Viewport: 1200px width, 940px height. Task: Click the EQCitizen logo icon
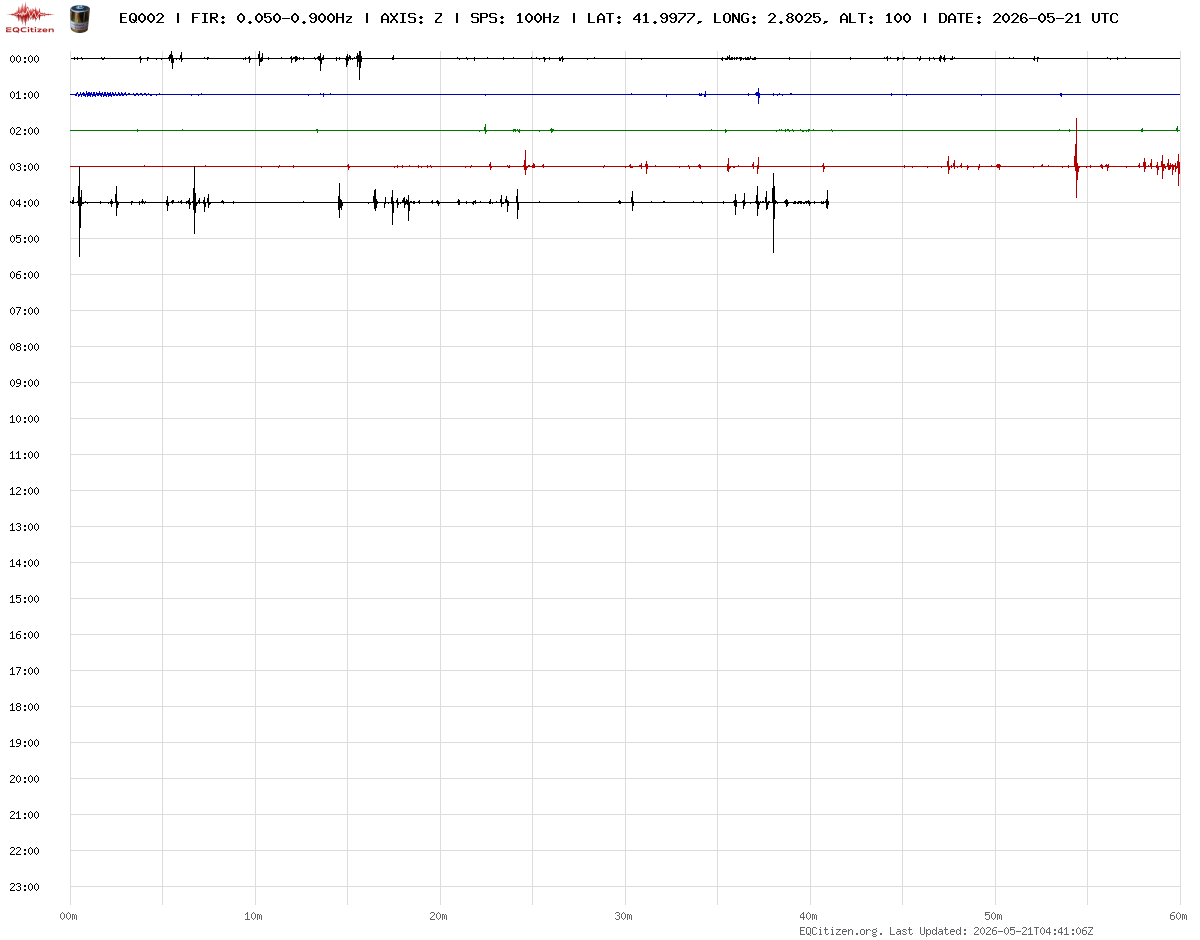30,17
